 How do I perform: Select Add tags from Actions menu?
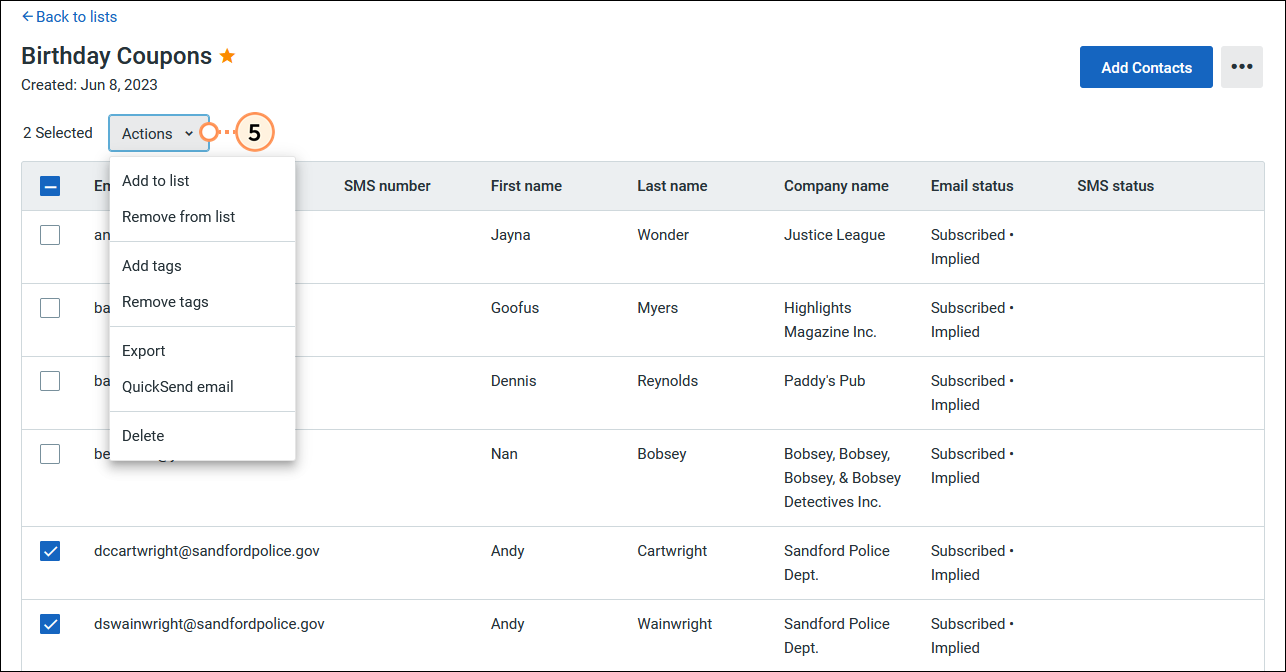tap(151, 265)
